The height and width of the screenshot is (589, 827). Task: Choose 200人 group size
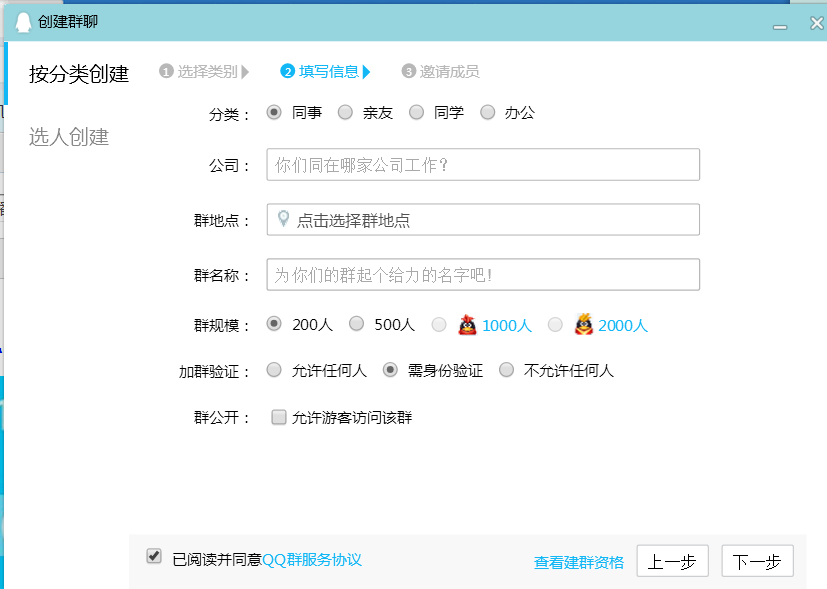(x=274, y=324)
